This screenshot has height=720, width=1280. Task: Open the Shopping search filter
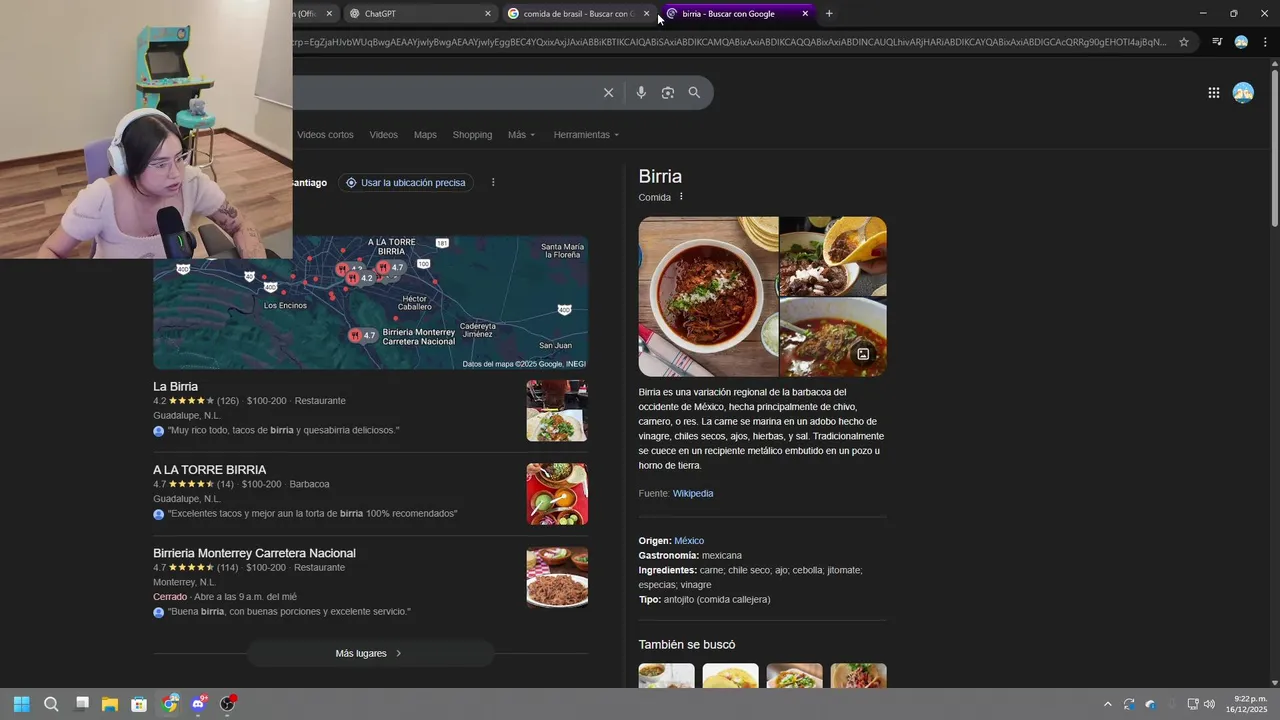tap(472, 135)
